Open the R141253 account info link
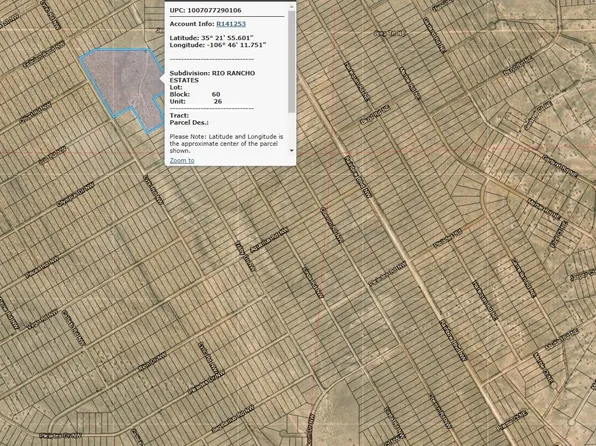596x446 pixels. pyautogui.click(x=231, y=24)
